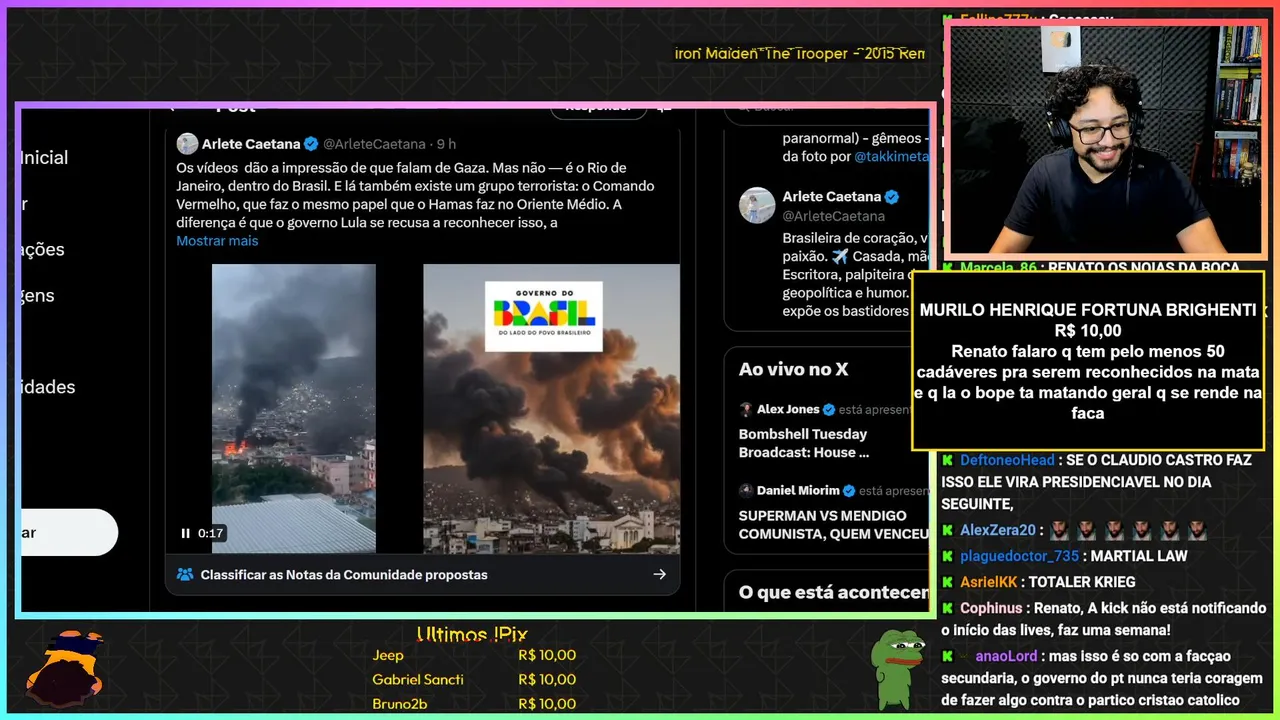Click the MURILO HENRIQUE FORTUNA BRIGHENTI donor name
Screen dimensions: 1280x720
[1088, 310]
